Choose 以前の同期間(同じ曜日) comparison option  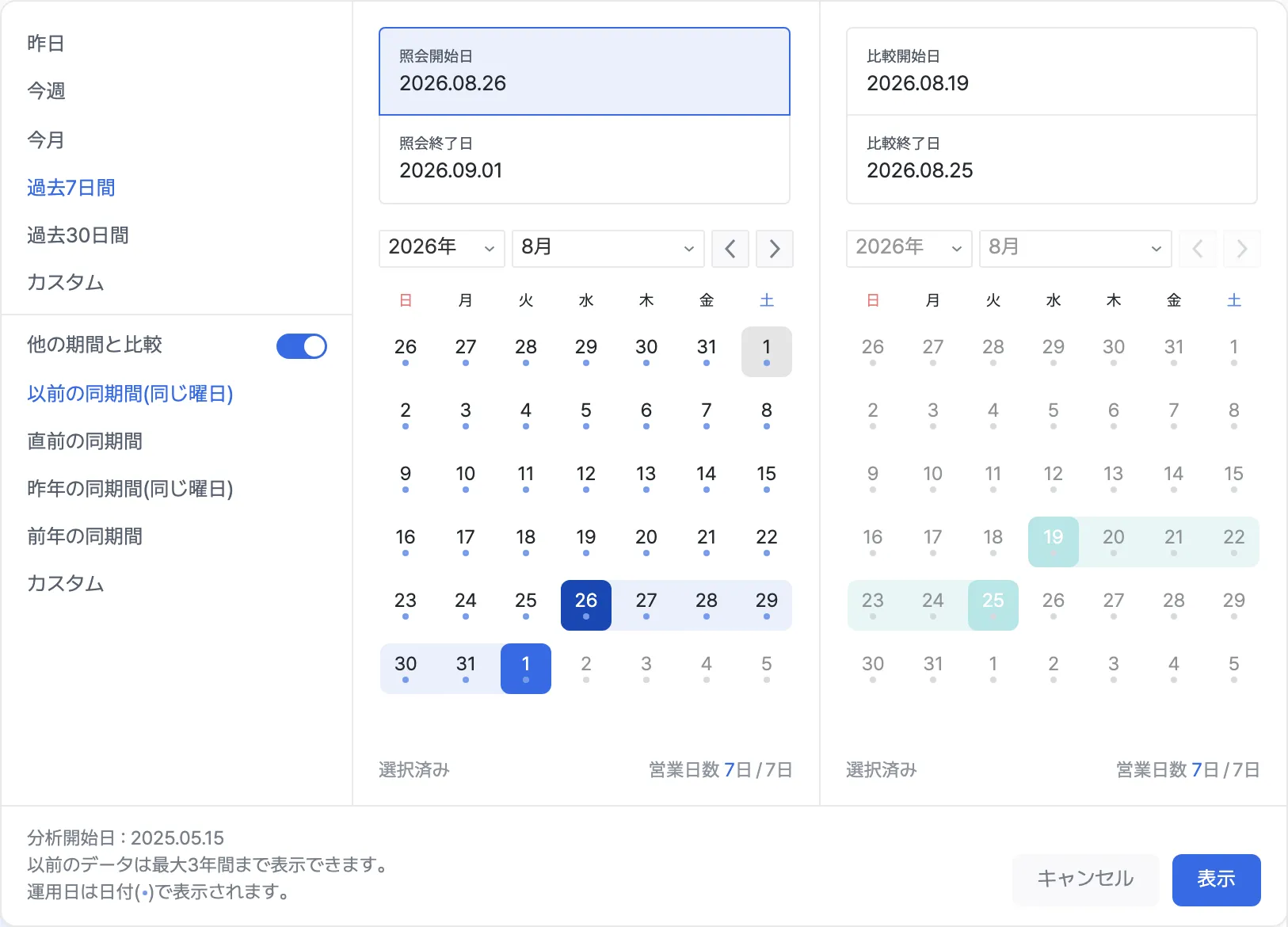pos(130,394)
